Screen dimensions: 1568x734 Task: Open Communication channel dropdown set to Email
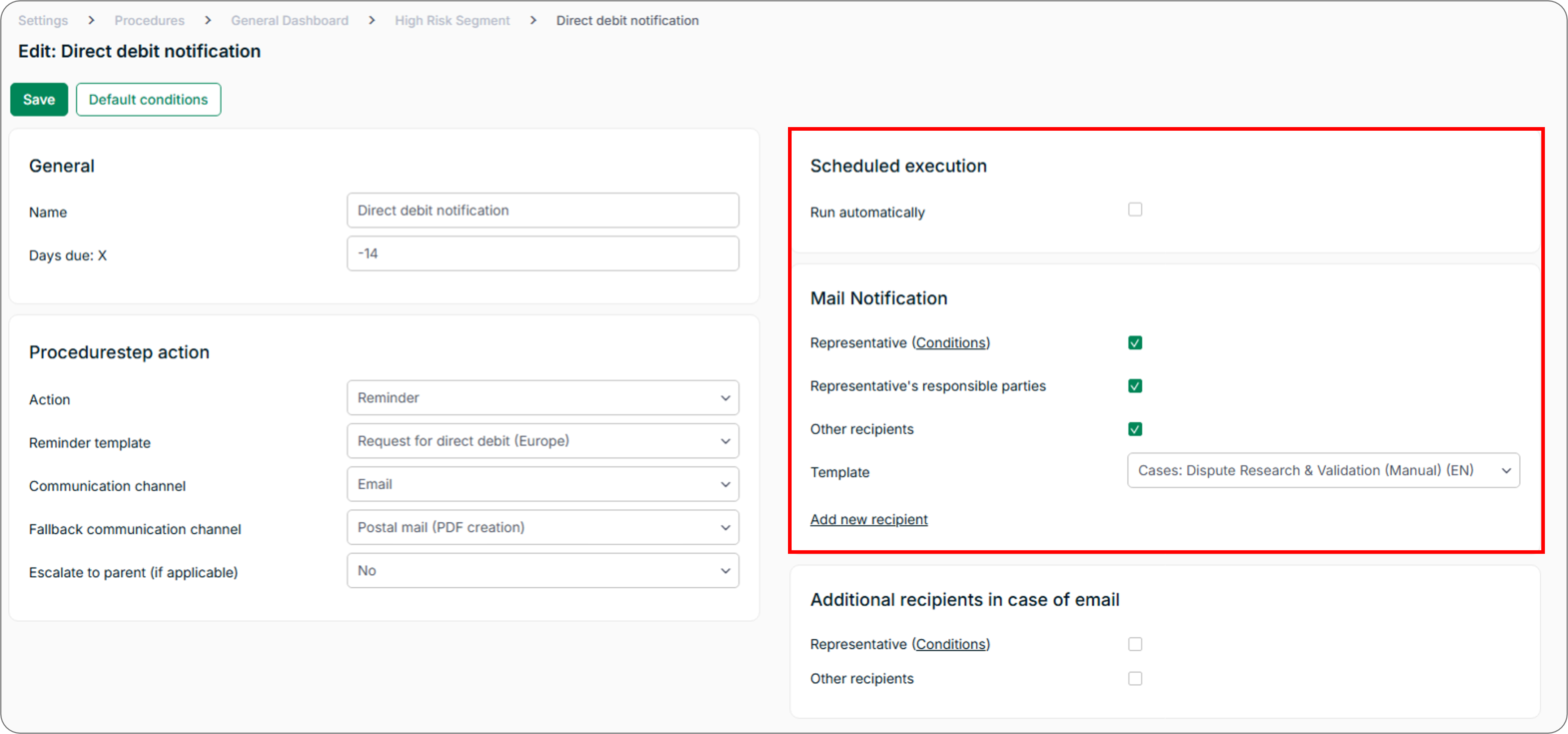[x=542, y=485]
